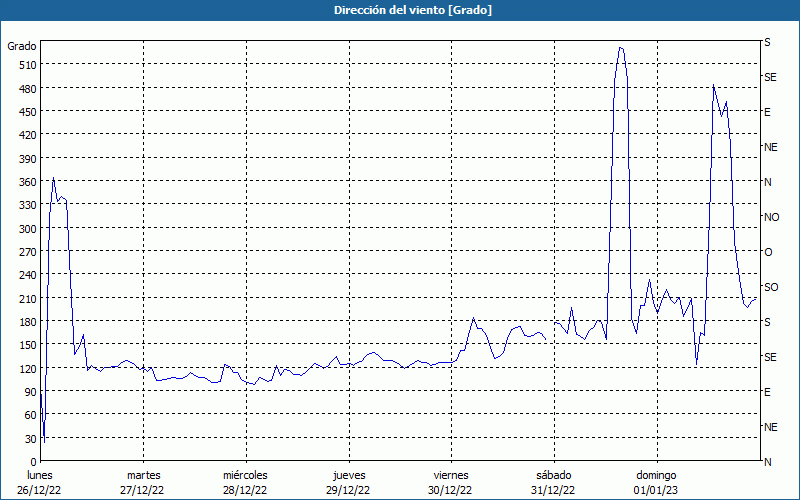Click the 180 degree label

28,322
